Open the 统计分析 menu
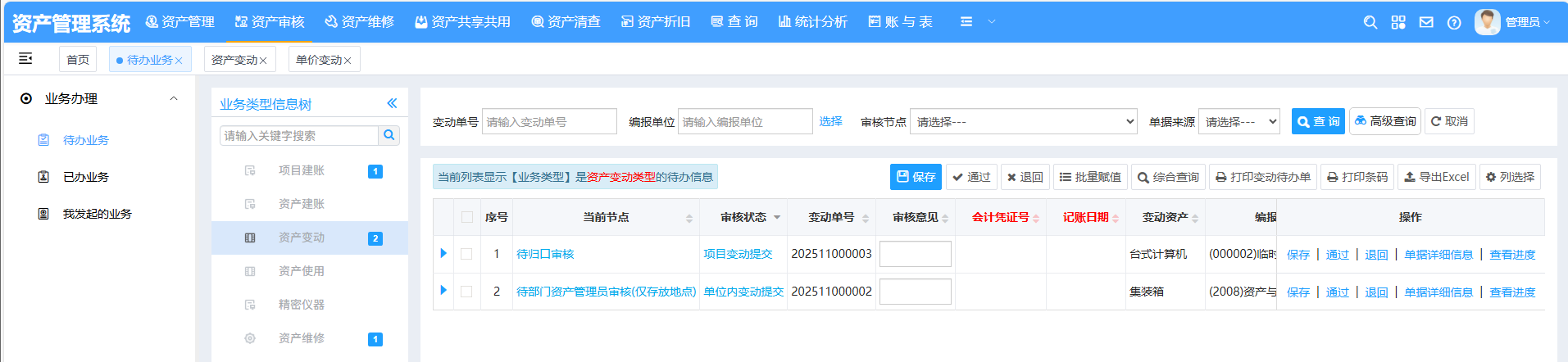The width and height of the screenshot is (1568, 362). [x=812, y=22]
